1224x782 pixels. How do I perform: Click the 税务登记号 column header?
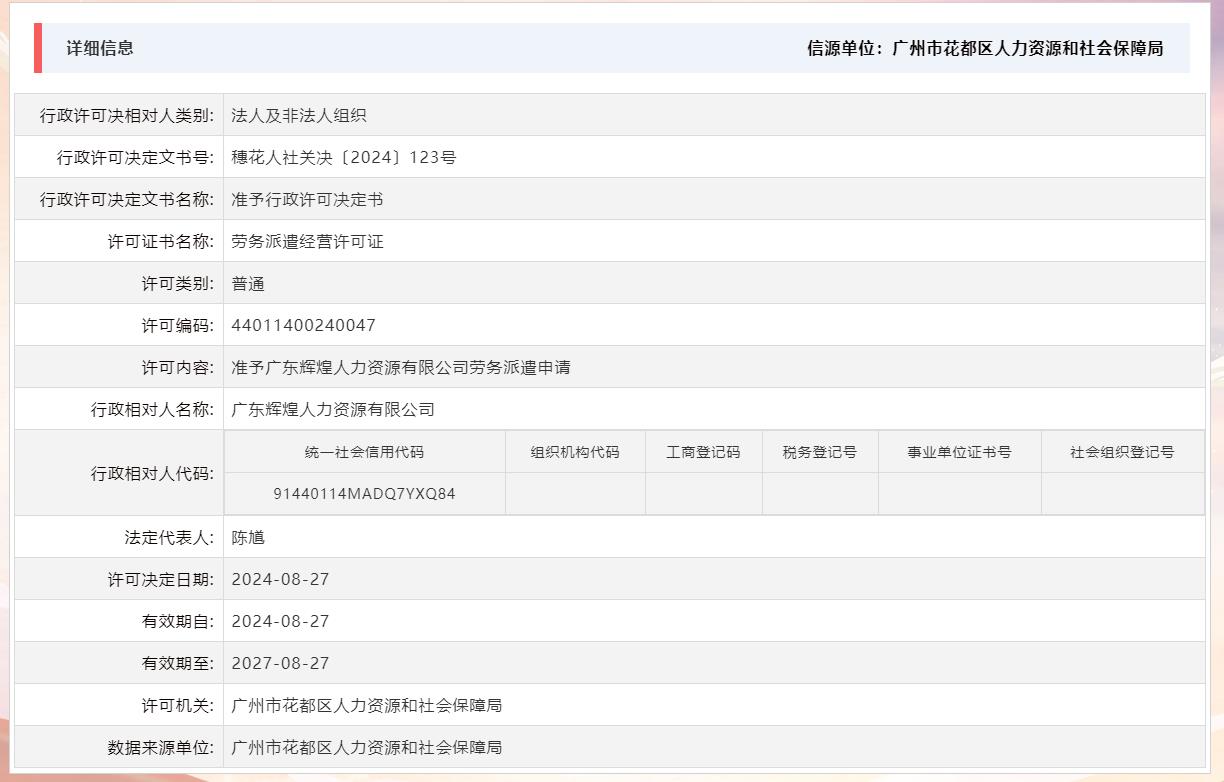820,452
